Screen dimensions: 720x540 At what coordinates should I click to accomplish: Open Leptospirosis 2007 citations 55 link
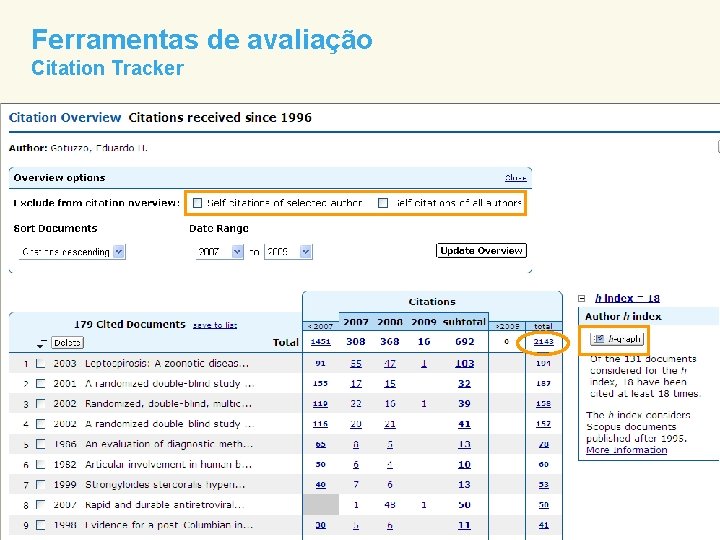356,363
